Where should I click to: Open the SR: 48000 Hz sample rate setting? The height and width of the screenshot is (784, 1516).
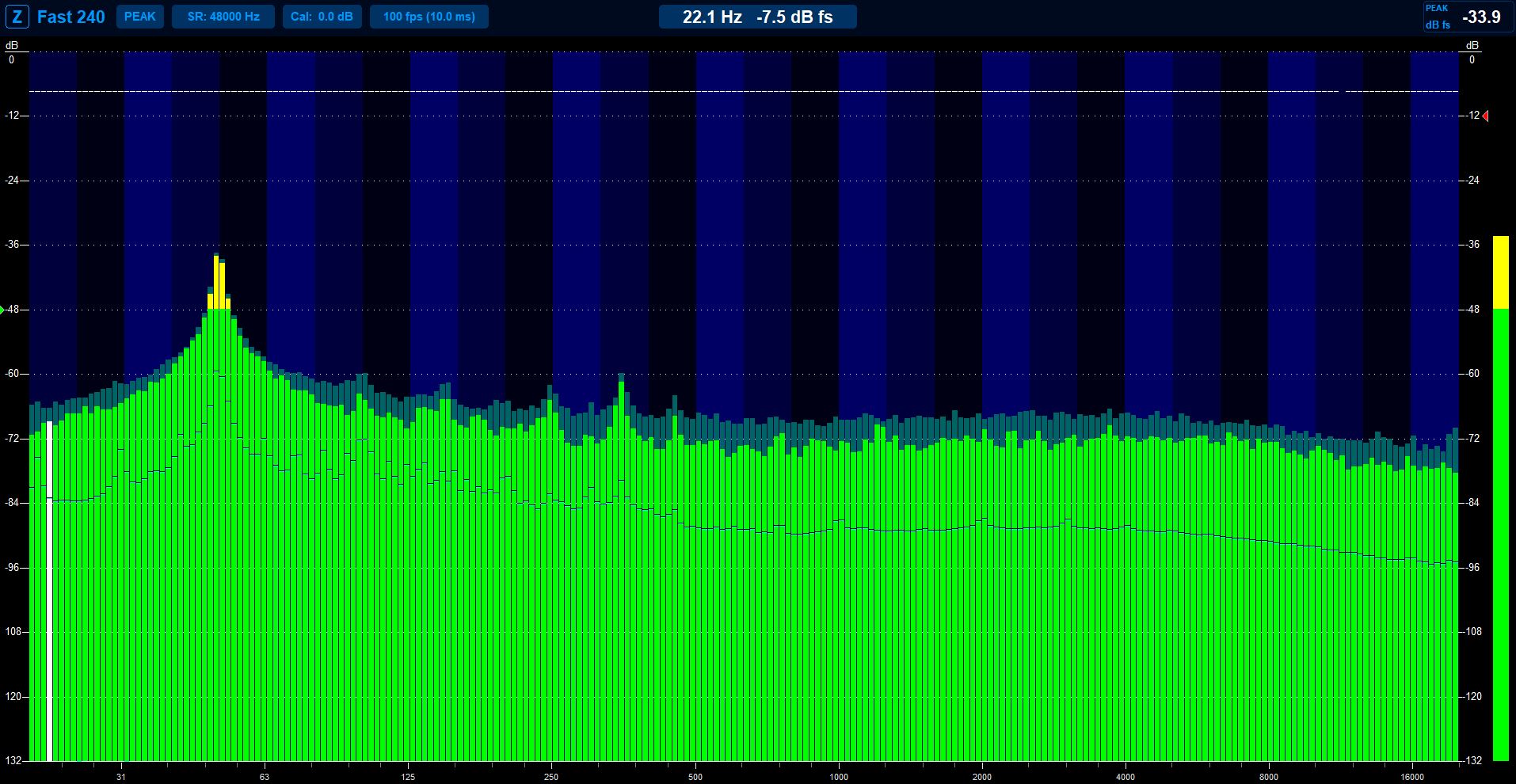(223, 17)
